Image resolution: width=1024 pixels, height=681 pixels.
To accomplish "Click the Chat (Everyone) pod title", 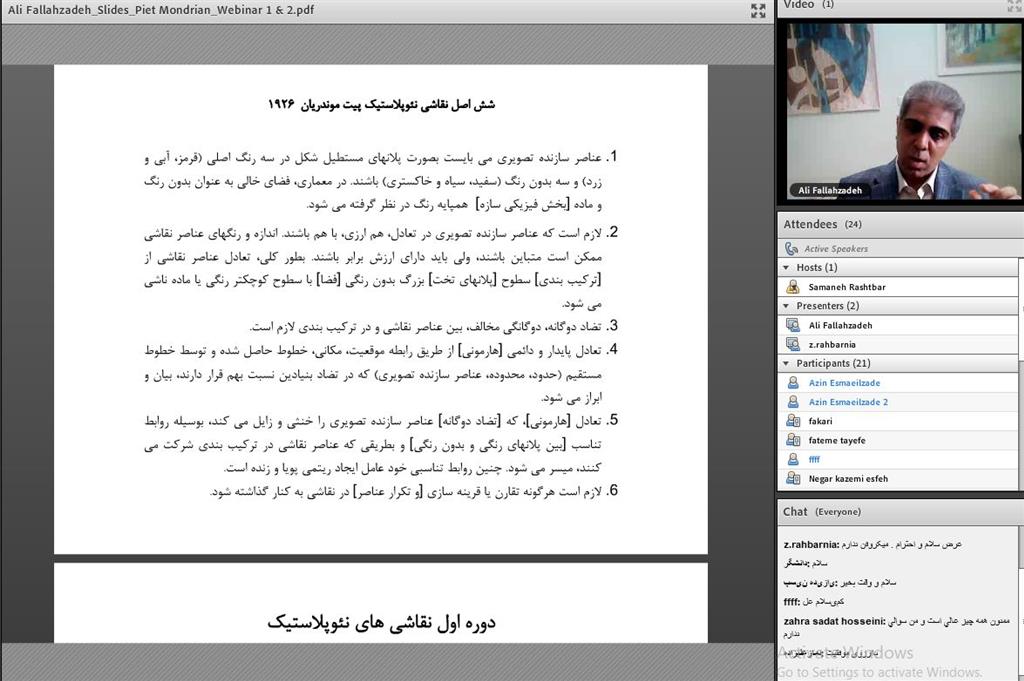I will pyautogui.click(x=822, y=512).
